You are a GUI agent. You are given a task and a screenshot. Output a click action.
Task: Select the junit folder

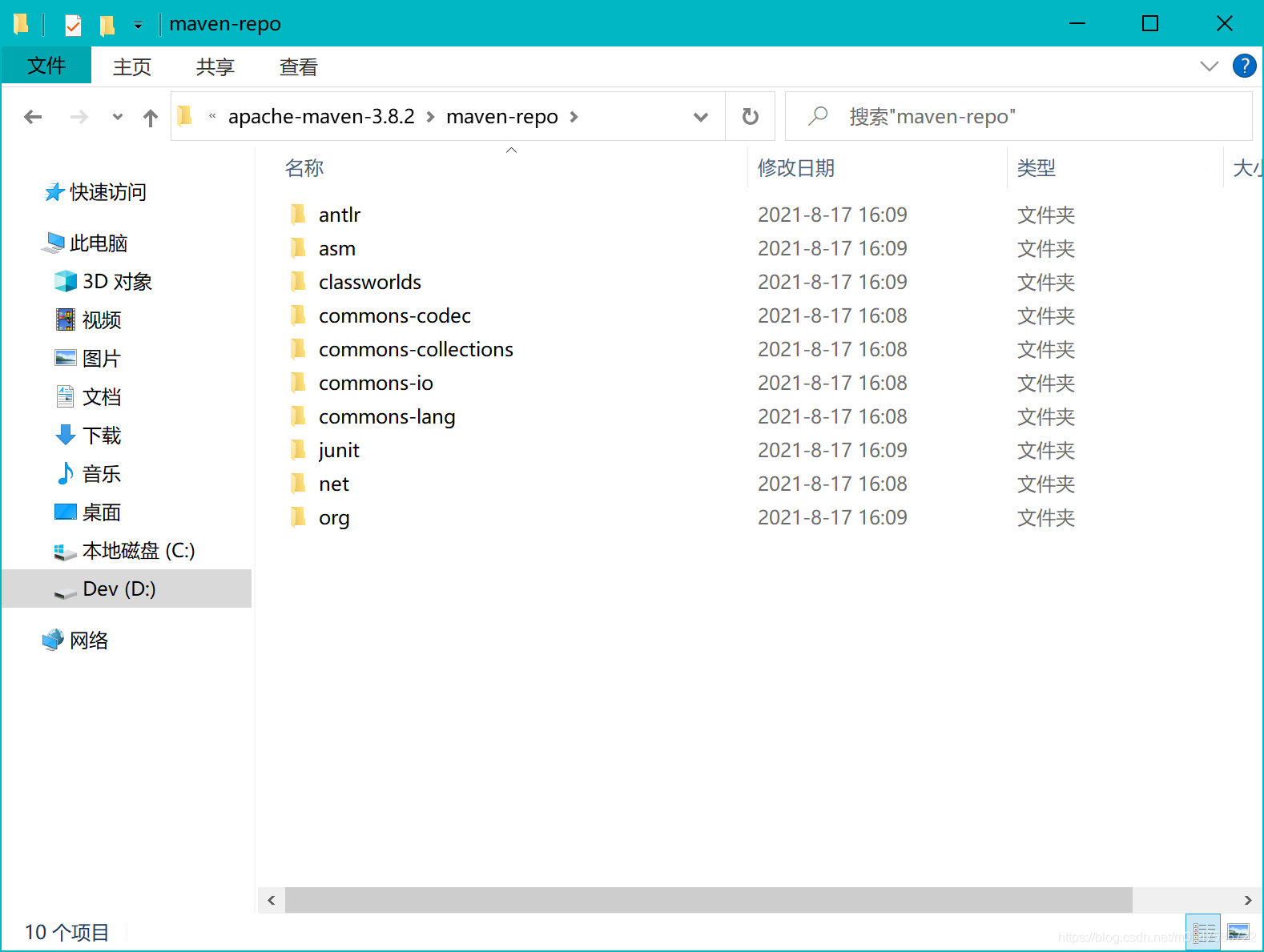(339, 450)
